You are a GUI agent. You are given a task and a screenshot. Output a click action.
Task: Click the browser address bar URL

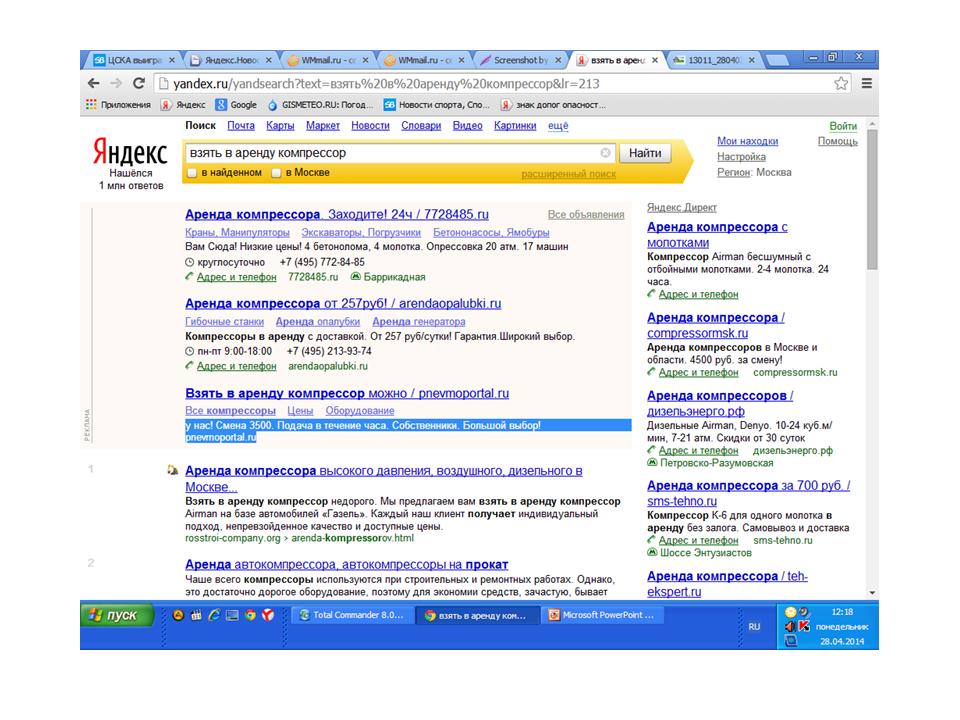point(386,84)
